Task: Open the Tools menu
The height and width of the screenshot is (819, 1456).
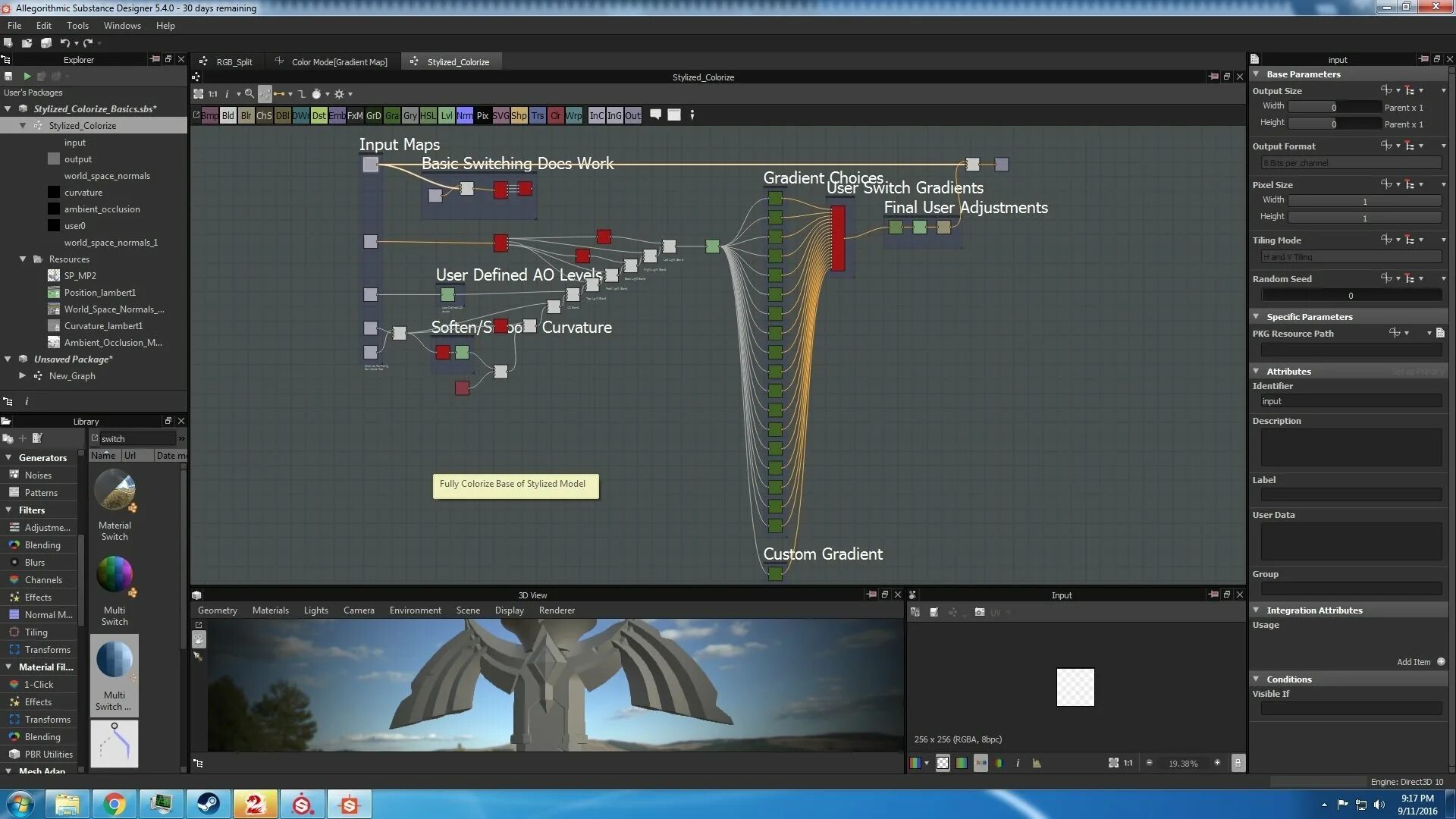Action: tap(77, 26)
